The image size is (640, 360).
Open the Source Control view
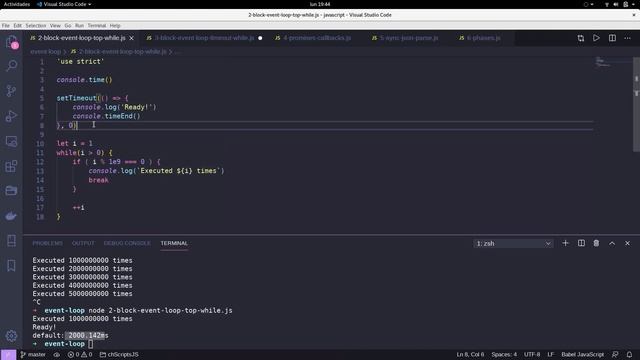coord(11,91)
